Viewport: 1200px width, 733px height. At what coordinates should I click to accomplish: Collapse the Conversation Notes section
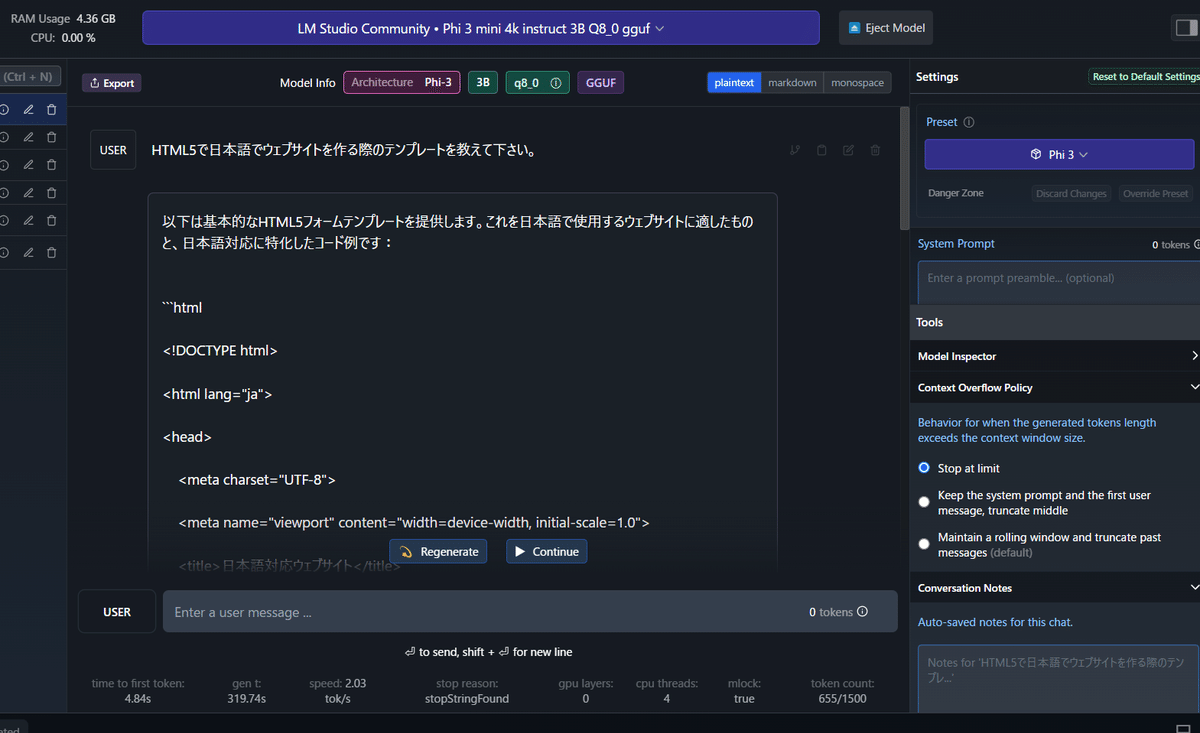[1055, 588]
